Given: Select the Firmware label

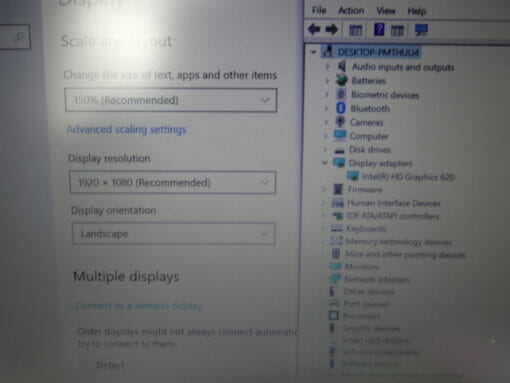Looking at the screenshot, I should click(365, 189).
